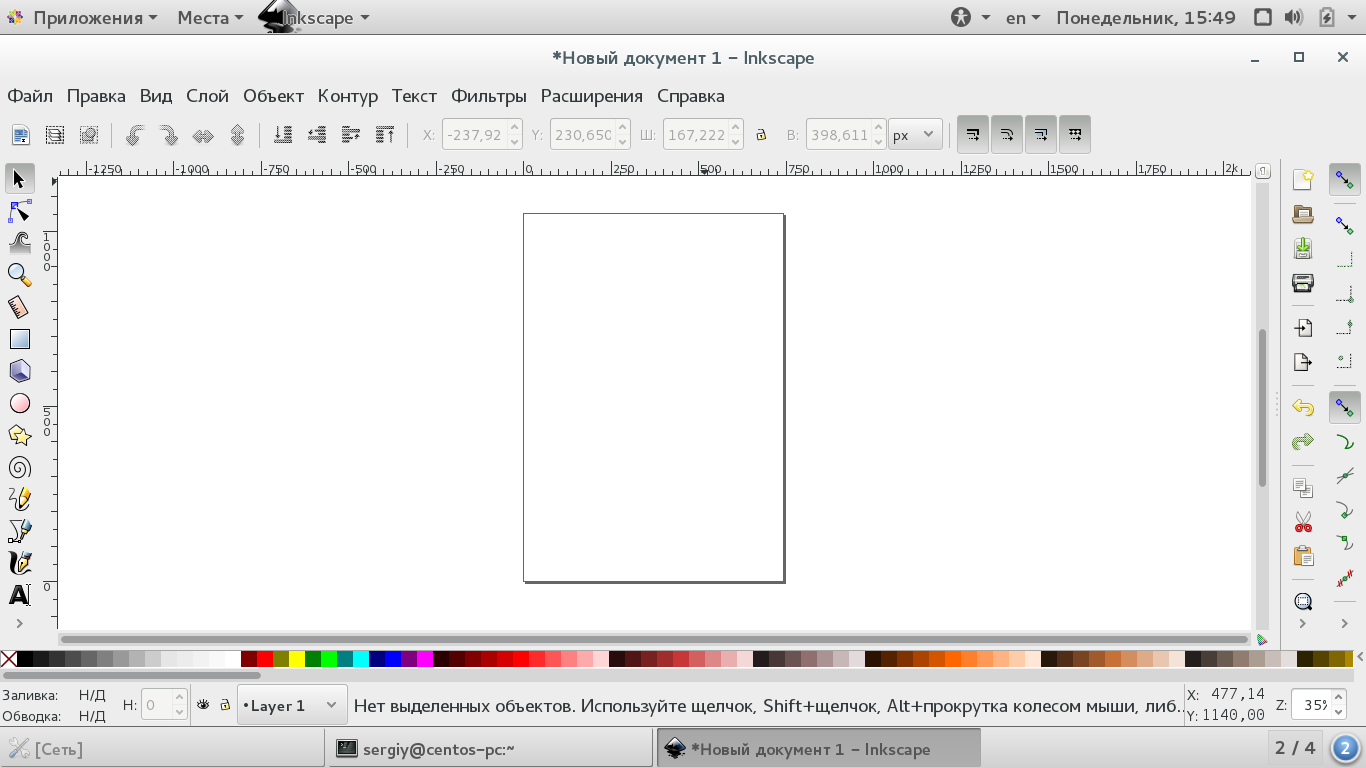This screenshot has height=768, width=1366.
Task: Pick the Ellipse and circle tool
Action: click(x=18, y=403)
